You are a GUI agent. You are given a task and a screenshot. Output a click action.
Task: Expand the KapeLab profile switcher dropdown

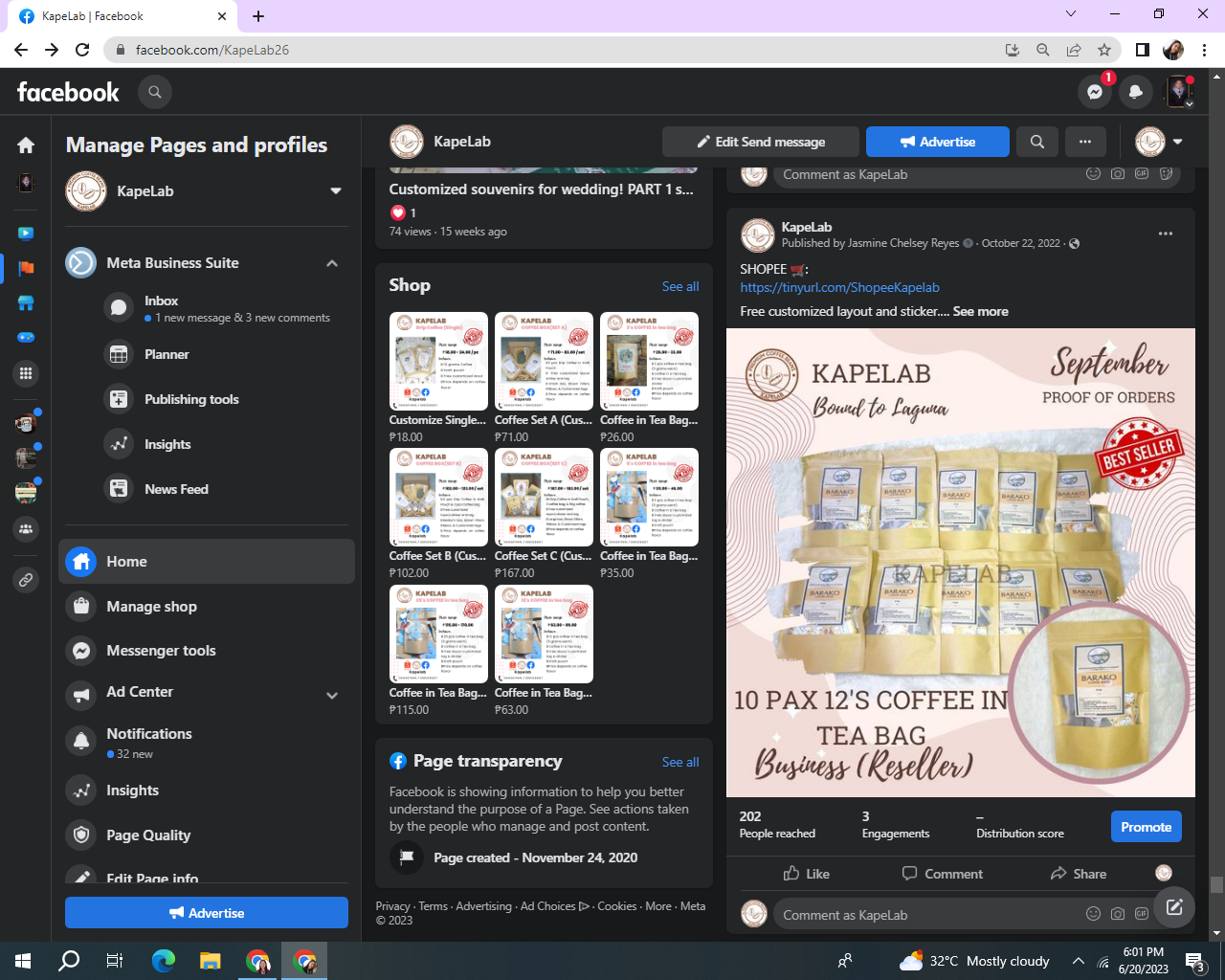[336, 191]
